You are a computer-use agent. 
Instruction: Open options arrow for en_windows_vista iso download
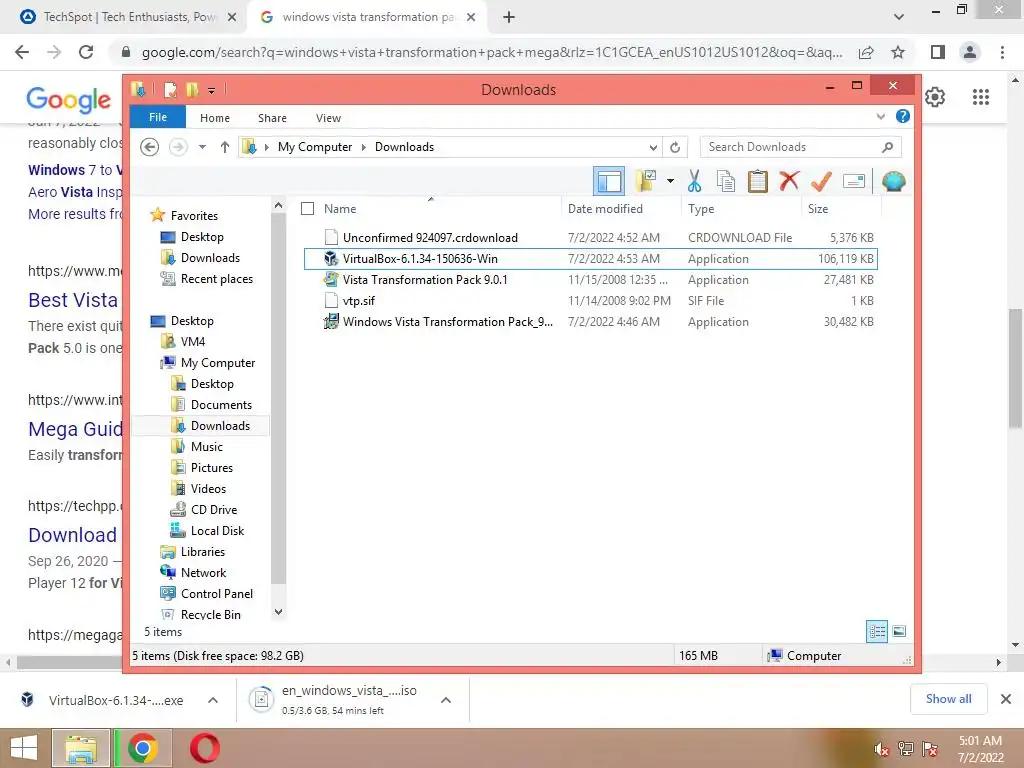[x=446, y=700]
